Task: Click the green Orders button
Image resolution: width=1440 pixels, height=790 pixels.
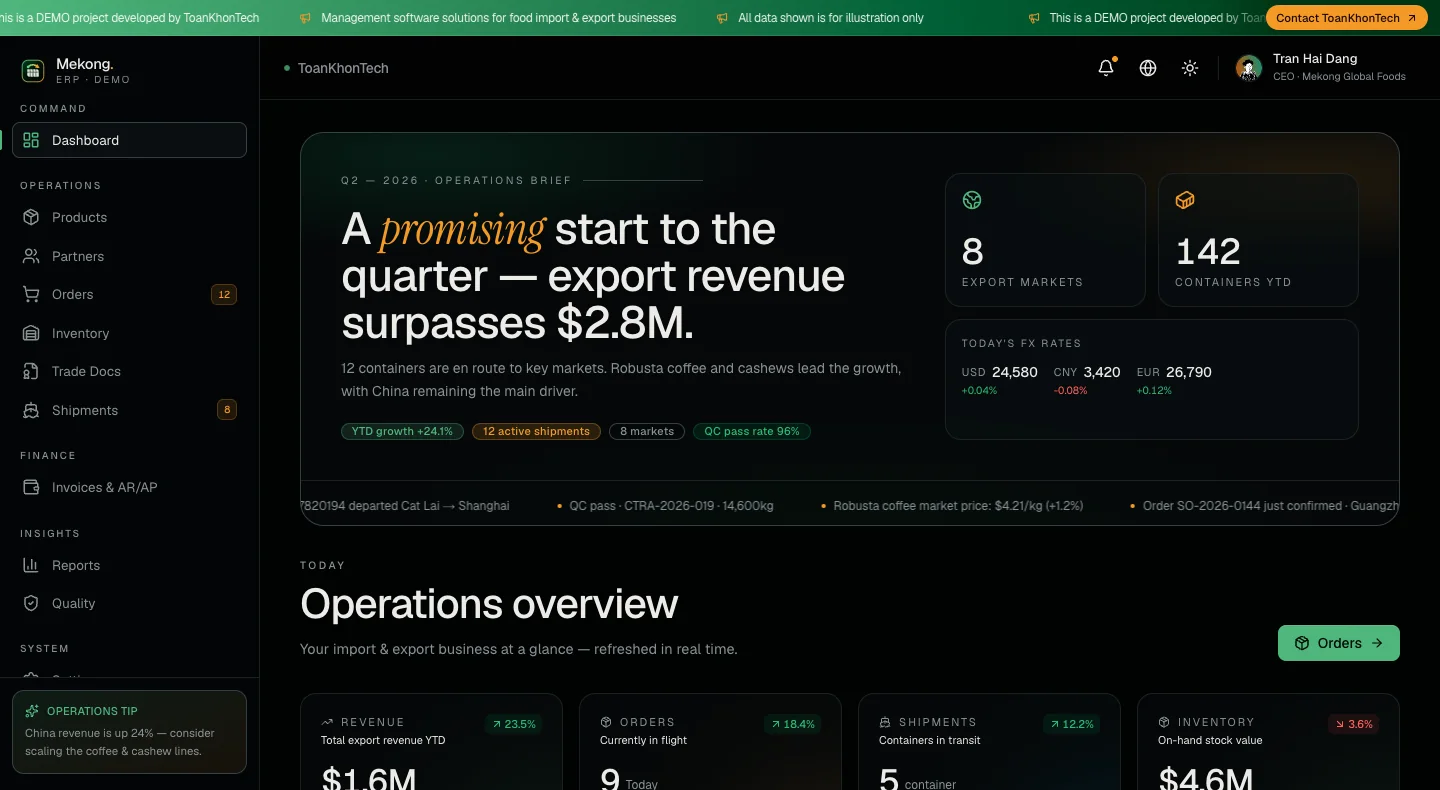Action: pos(1339,643)
